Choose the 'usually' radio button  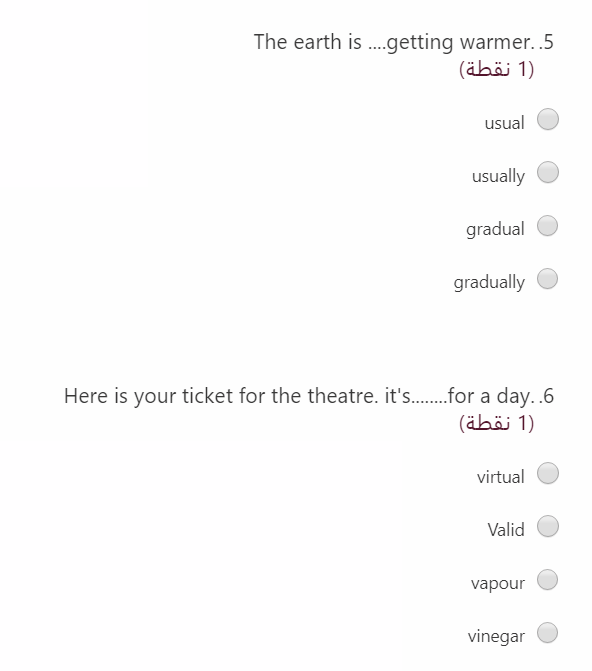tap(548, 172)
